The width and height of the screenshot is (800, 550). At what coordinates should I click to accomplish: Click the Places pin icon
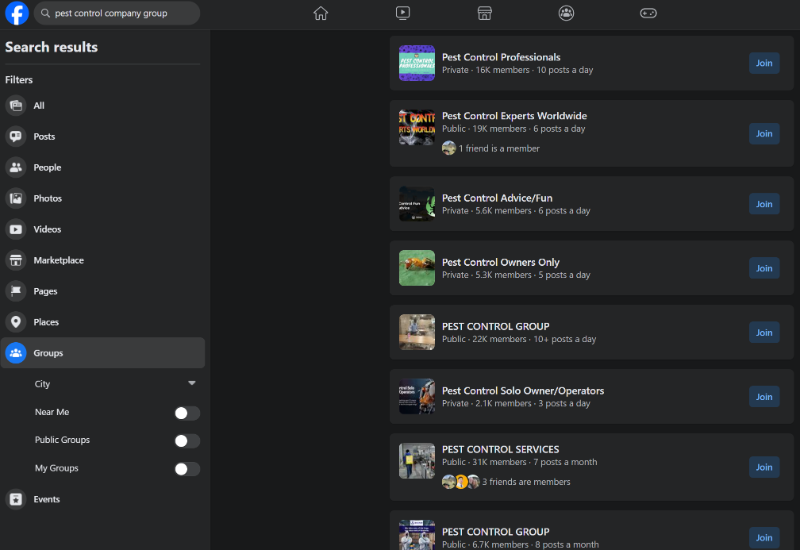tap(16, 322)
